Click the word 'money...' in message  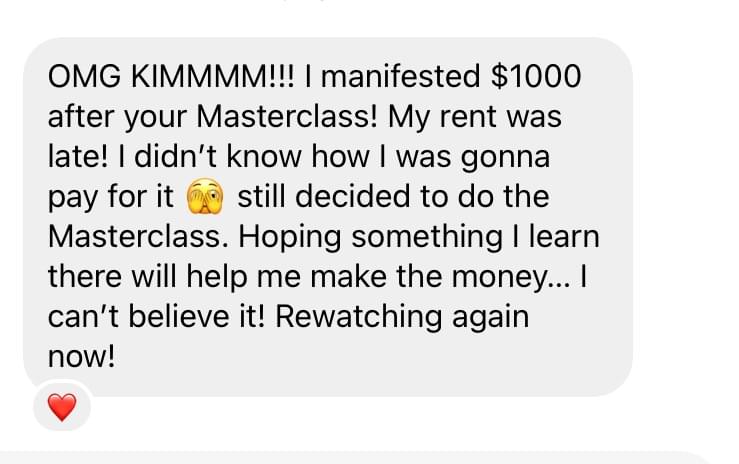(x=511, y=277)
